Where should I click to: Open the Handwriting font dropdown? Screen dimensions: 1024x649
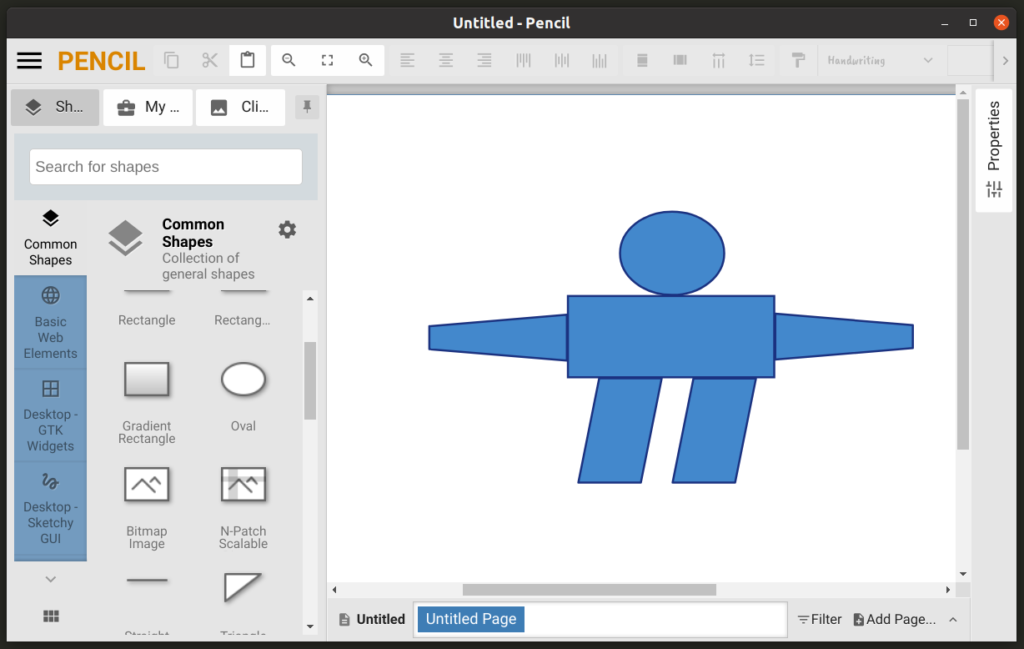click(x=879, y=60)
